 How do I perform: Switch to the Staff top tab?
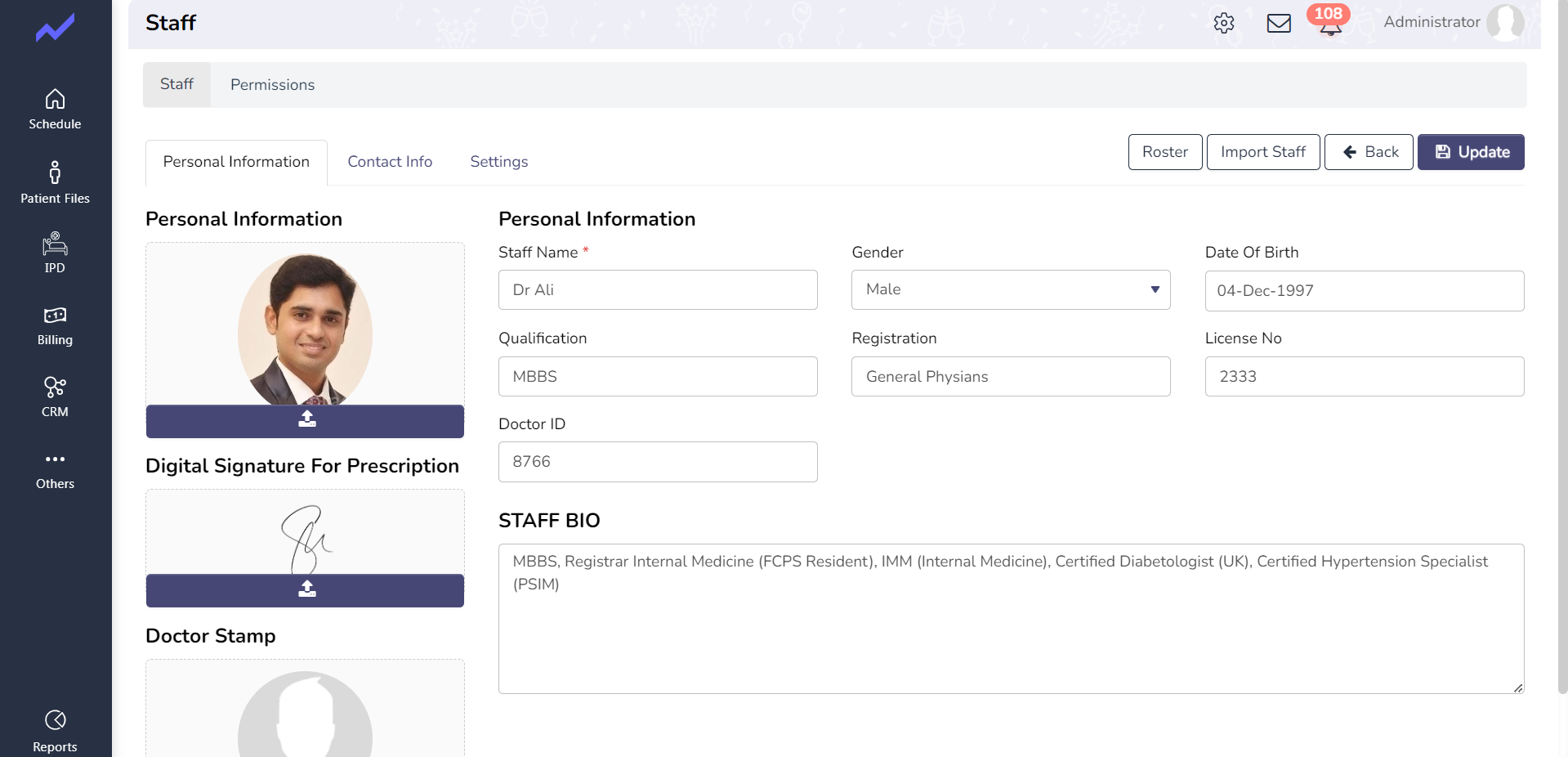pos(176,84)
